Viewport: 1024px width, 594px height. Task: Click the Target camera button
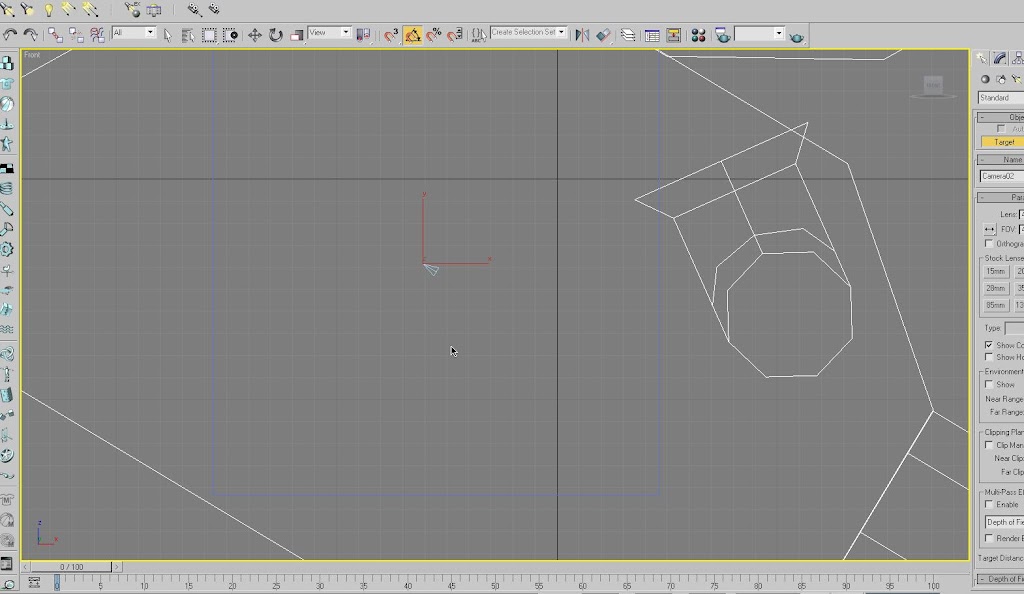pyautogui.click(x=1003, y=142)
